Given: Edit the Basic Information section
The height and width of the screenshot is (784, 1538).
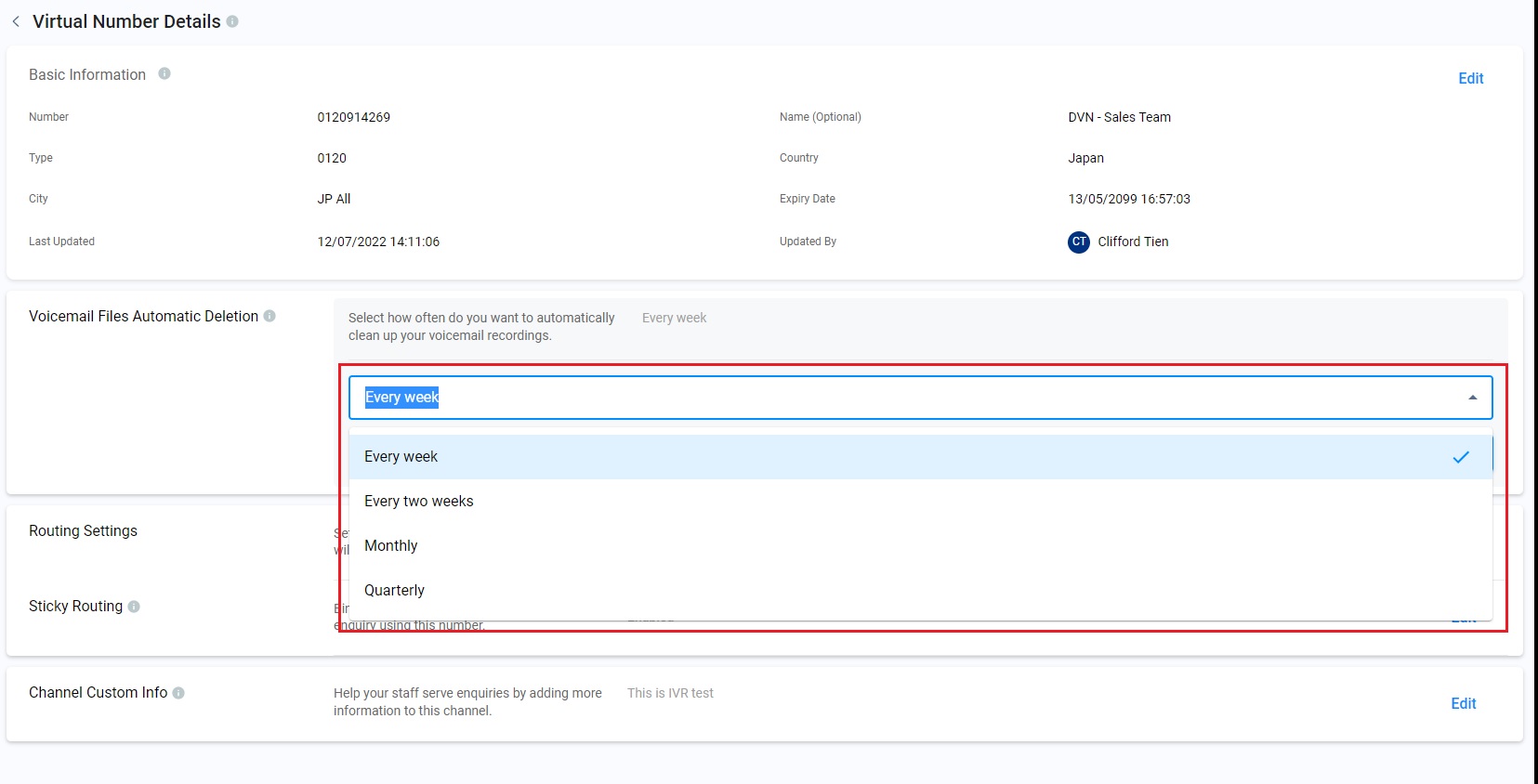Looking at the screenshot, I should [1470, 78].
